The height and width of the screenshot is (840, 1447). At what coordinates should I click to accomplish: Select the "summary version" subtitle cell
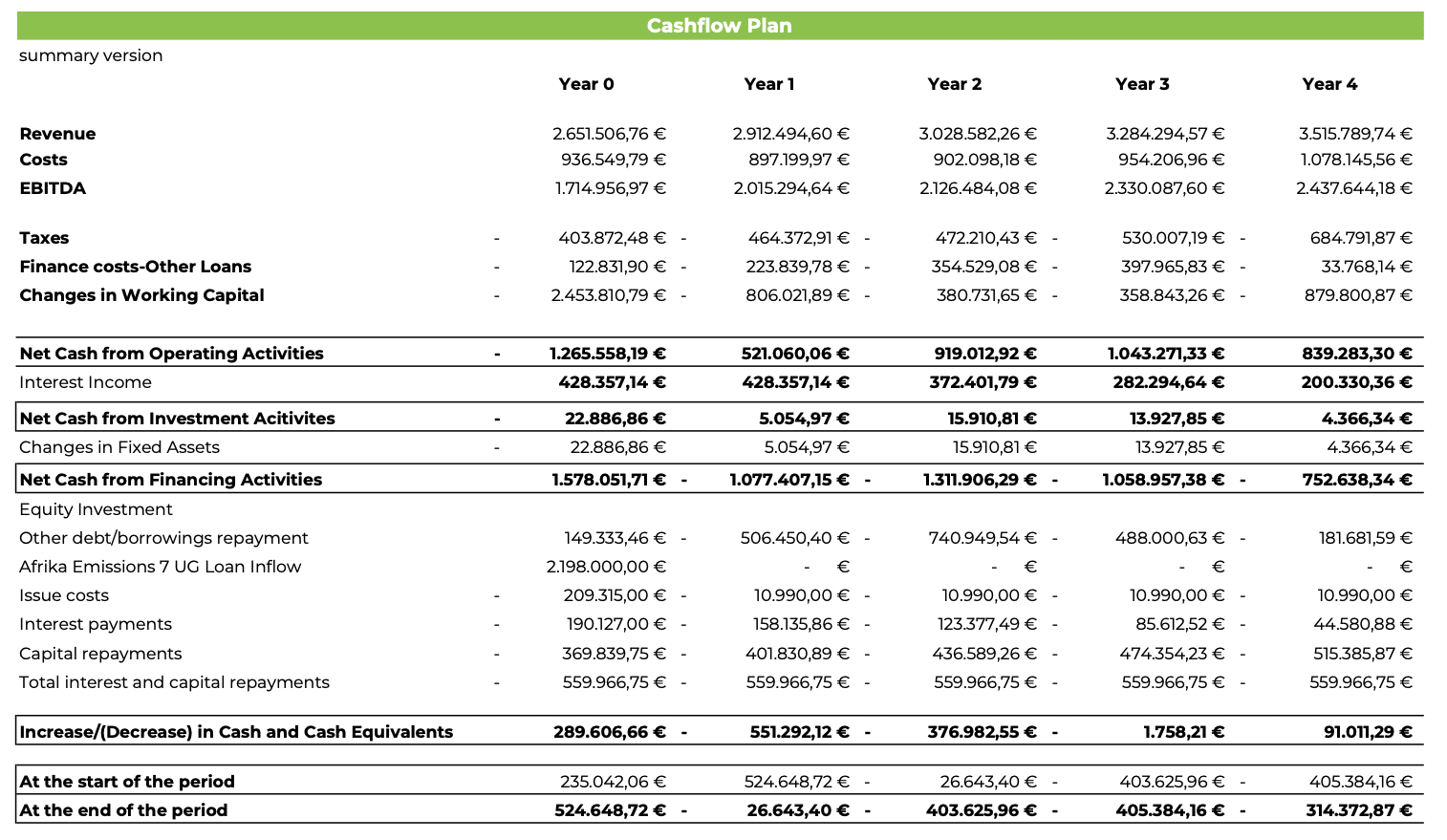91,55
